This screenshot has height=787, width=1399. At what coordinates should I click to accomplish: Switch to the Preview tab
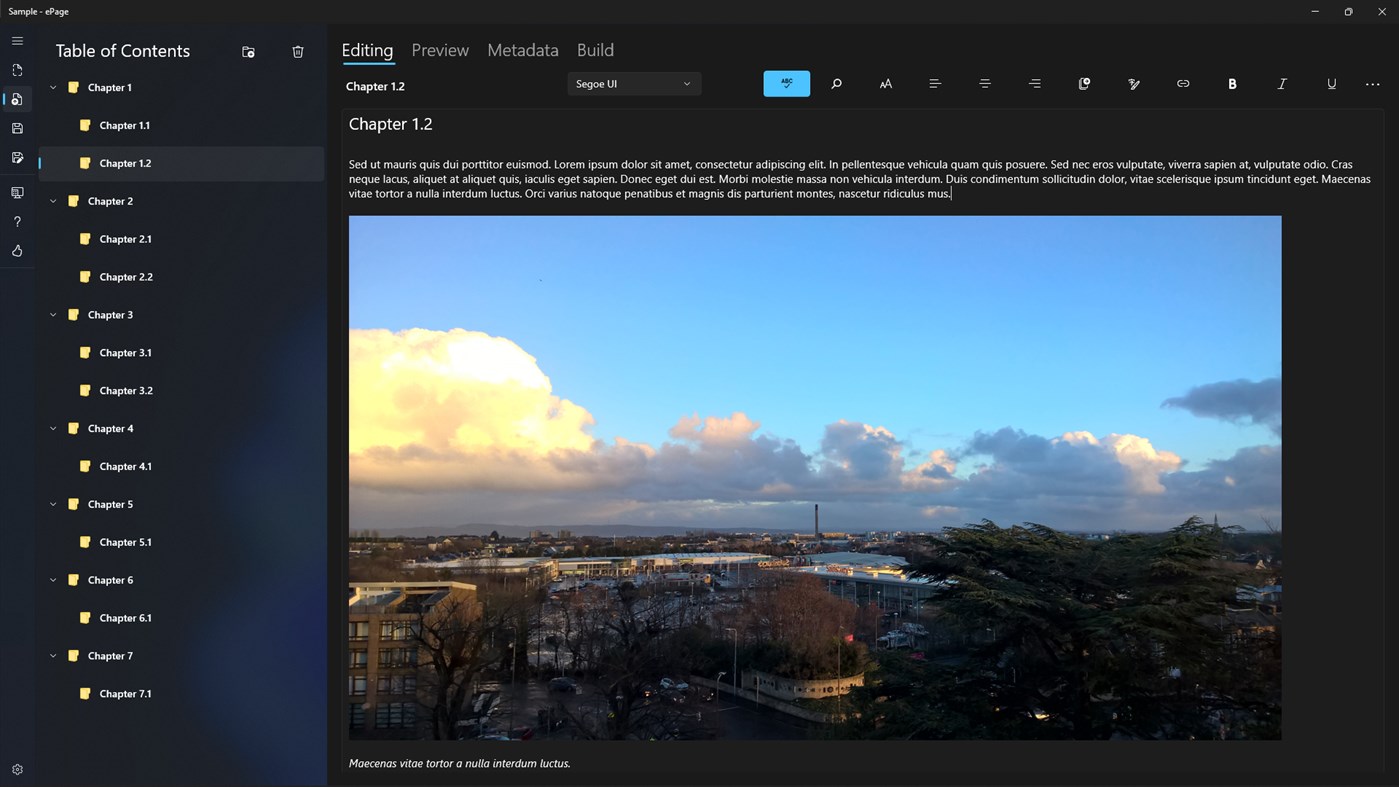(x=439, y=50)
